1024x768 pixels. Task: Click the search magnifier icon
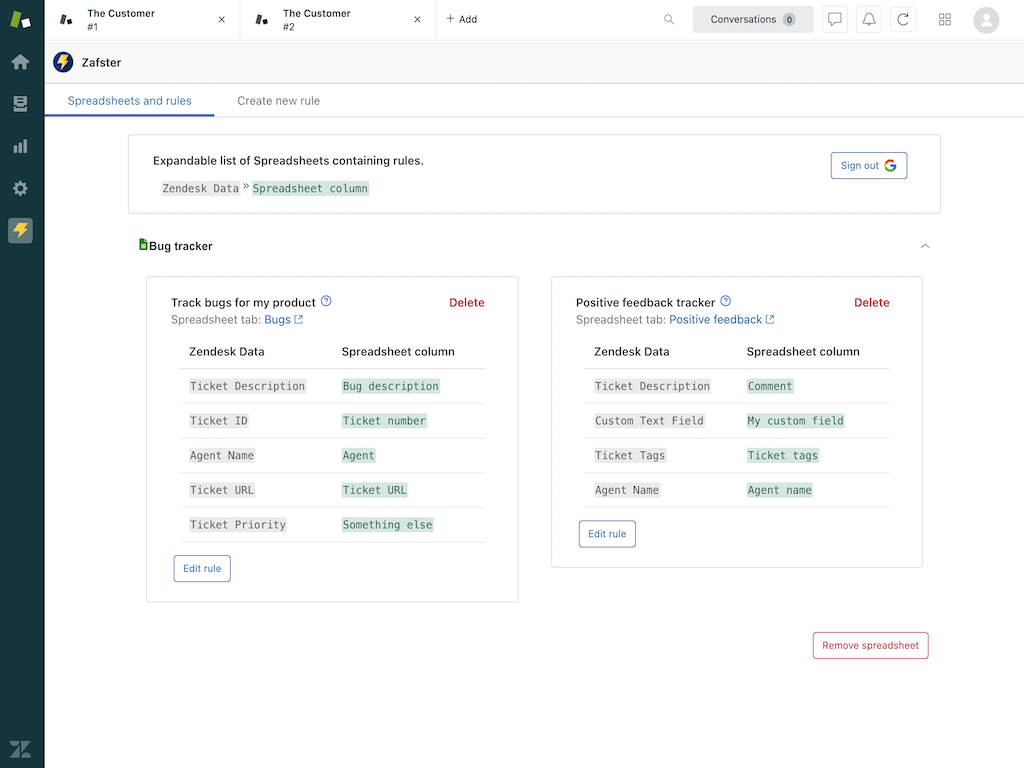(669, 19)
